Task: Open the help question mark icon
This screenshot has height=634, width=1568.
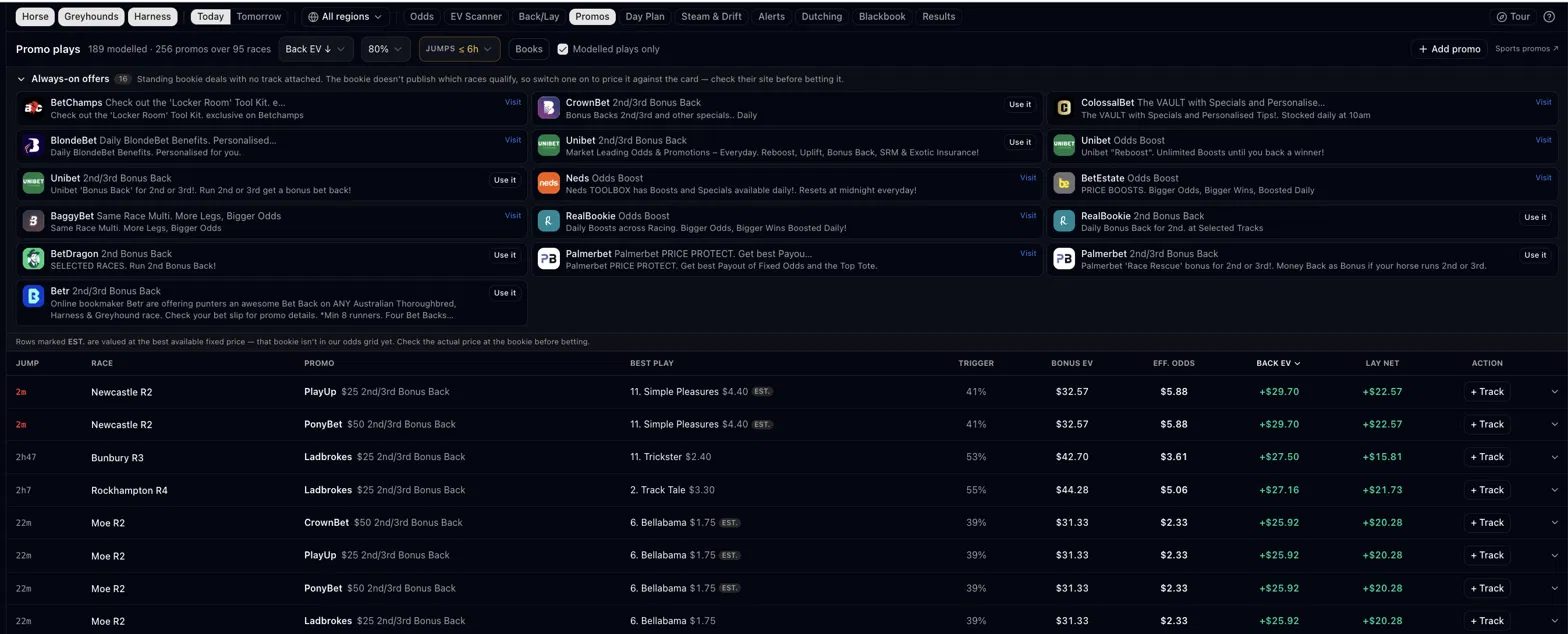Action: [1549, 17]
